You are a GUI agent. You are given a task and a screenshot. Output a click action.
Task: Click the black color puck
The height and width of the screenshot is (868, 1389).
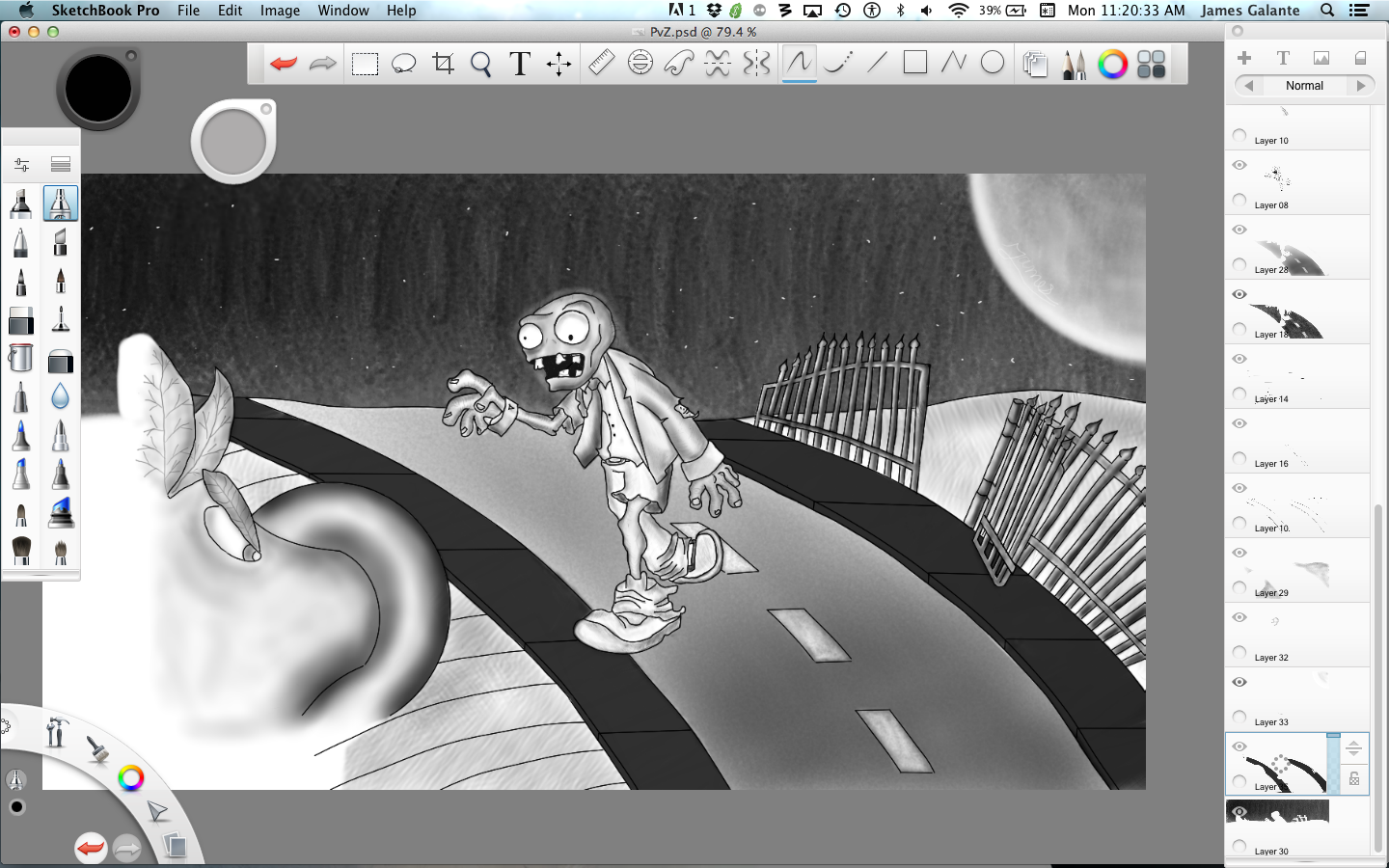pos(97,89)
